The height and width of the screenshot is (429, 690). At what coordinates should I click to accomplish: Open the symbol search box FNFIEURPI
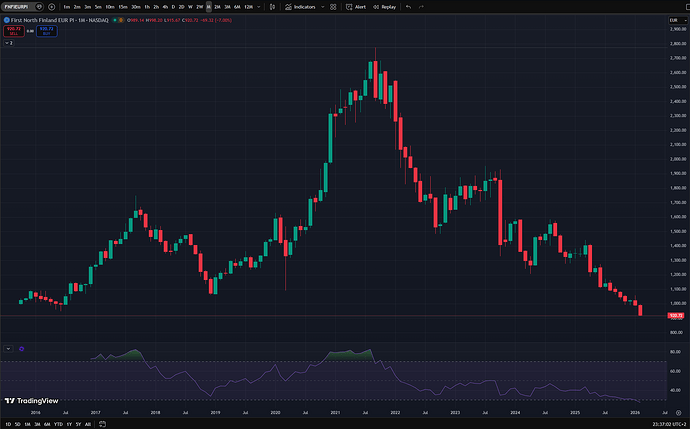coord(22,7)
